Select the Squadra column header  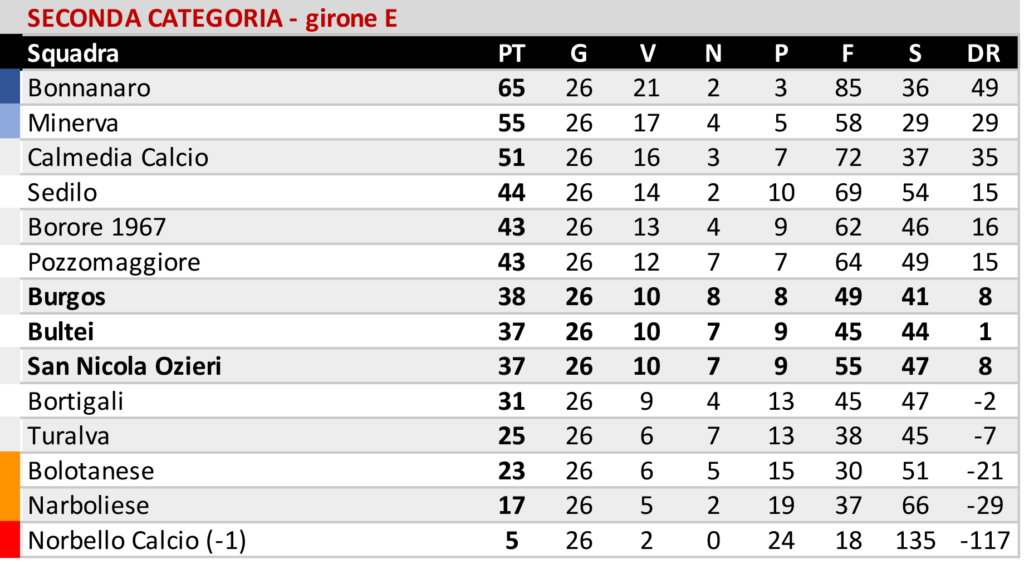pos(73,54)
